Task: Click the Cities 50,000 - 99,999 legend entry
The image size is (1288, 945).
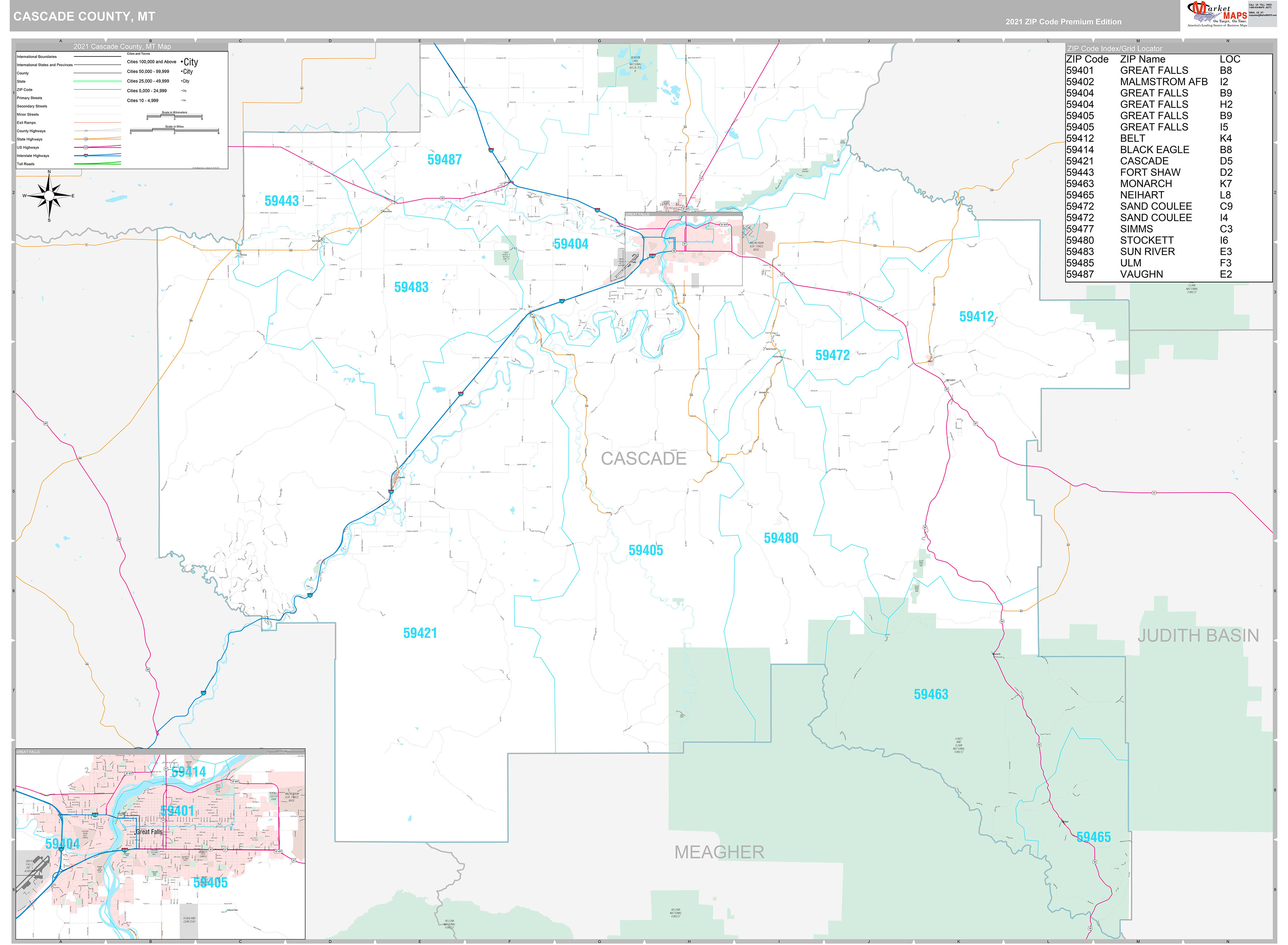Action: [160, 72]
